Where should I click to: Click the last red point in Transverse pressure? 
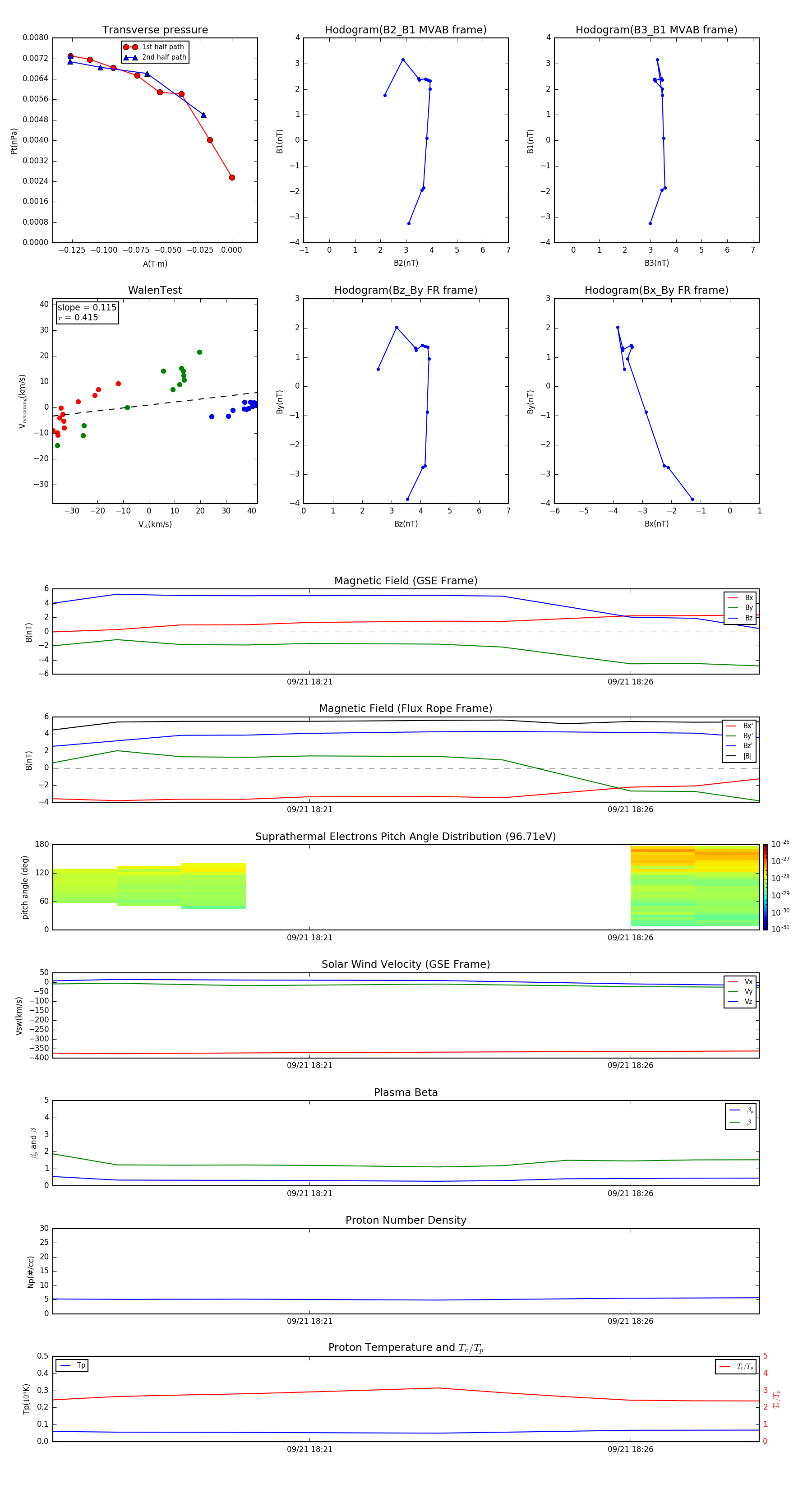coord(232,177)
